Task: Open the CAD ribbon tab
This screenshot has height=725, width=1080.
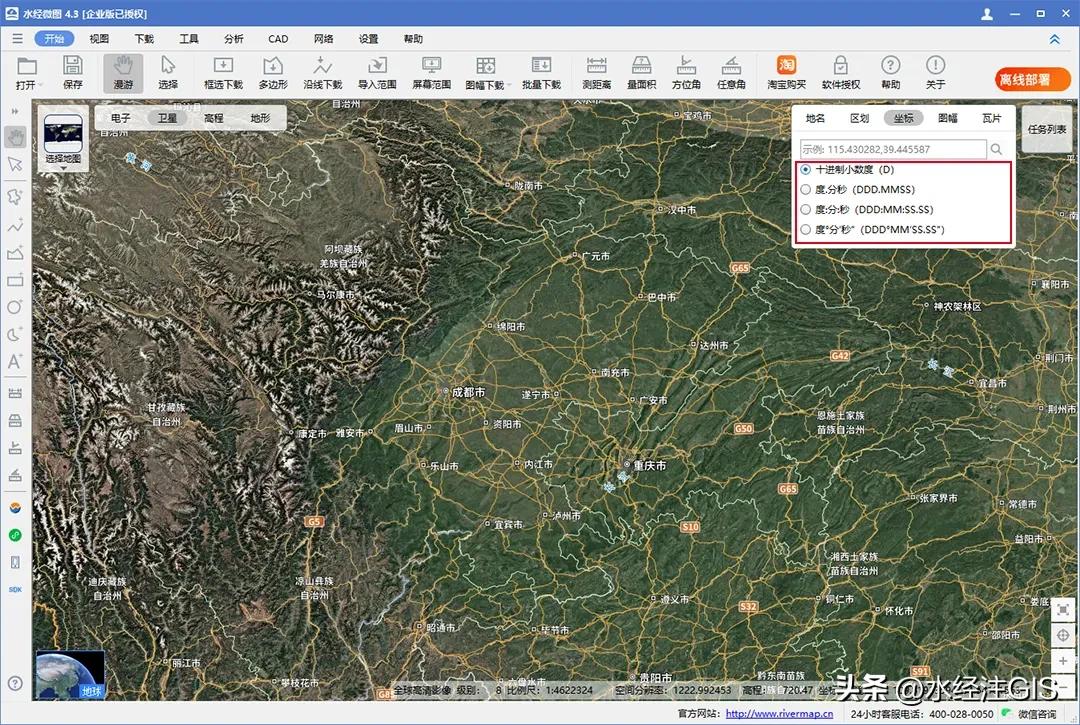Action: click(278, 39)
